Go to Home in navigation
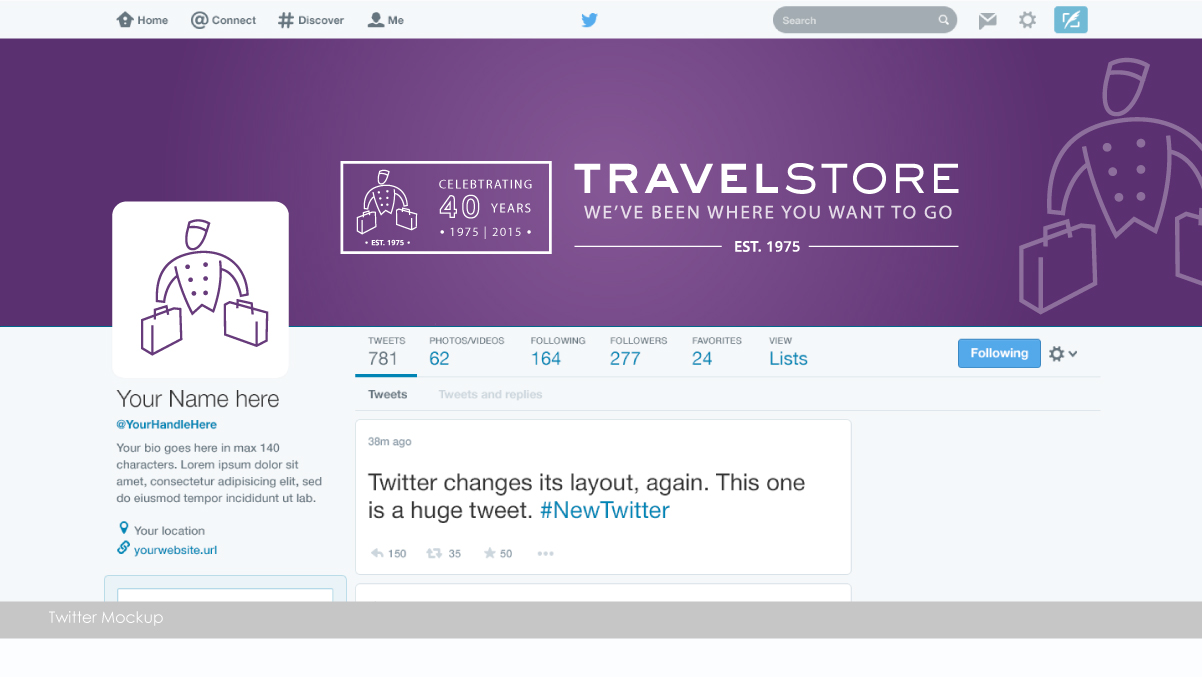1202x677 pixels. point(142,20)
